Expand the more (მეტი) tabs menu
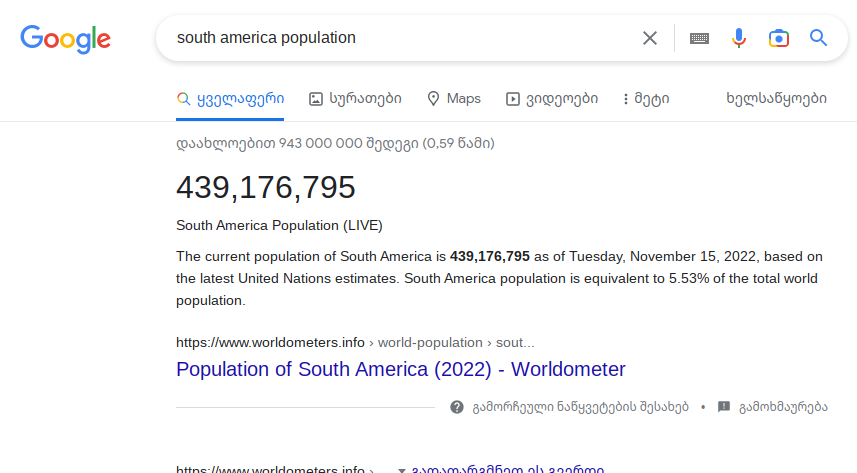Image resolution: width=857 pixels, height=473 pixels. tap(645, 98)
